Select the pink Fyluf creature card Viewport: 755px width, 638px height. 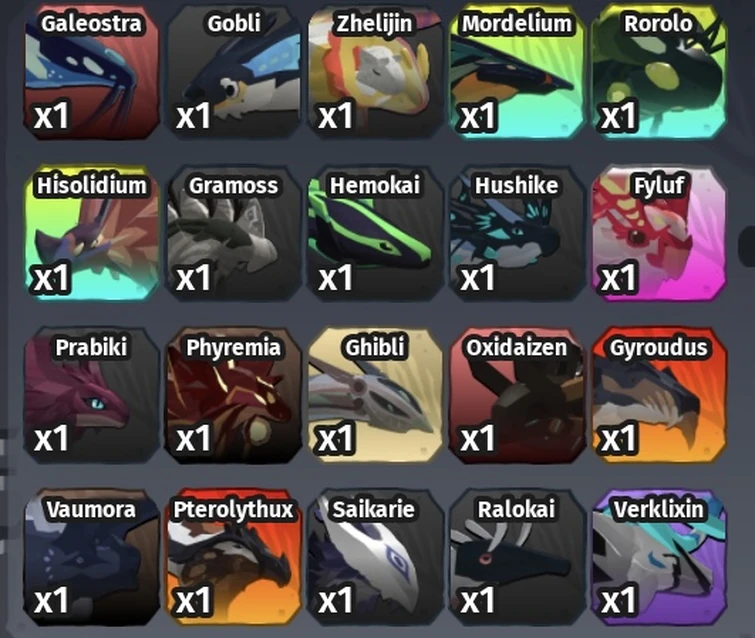[x=659, y=234]
